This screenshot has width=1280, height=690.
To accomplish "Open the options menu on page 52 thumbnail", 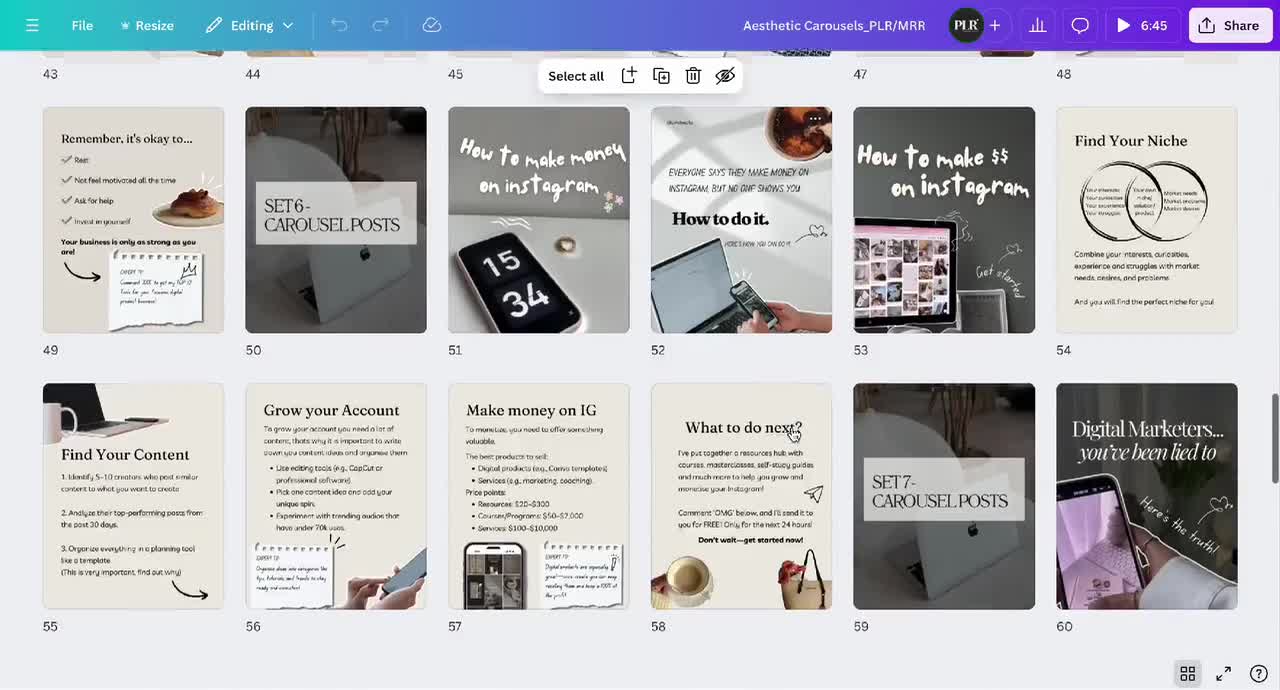I will click(x=816, y=118).
